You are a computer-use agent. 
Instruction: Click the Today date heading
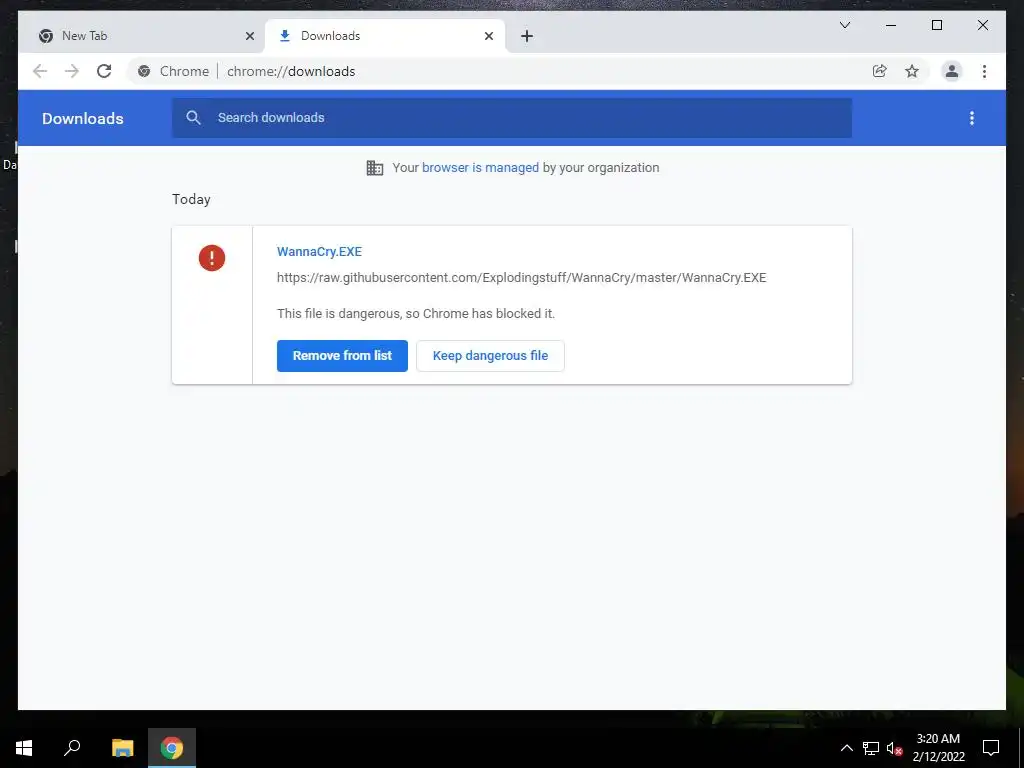191,199
